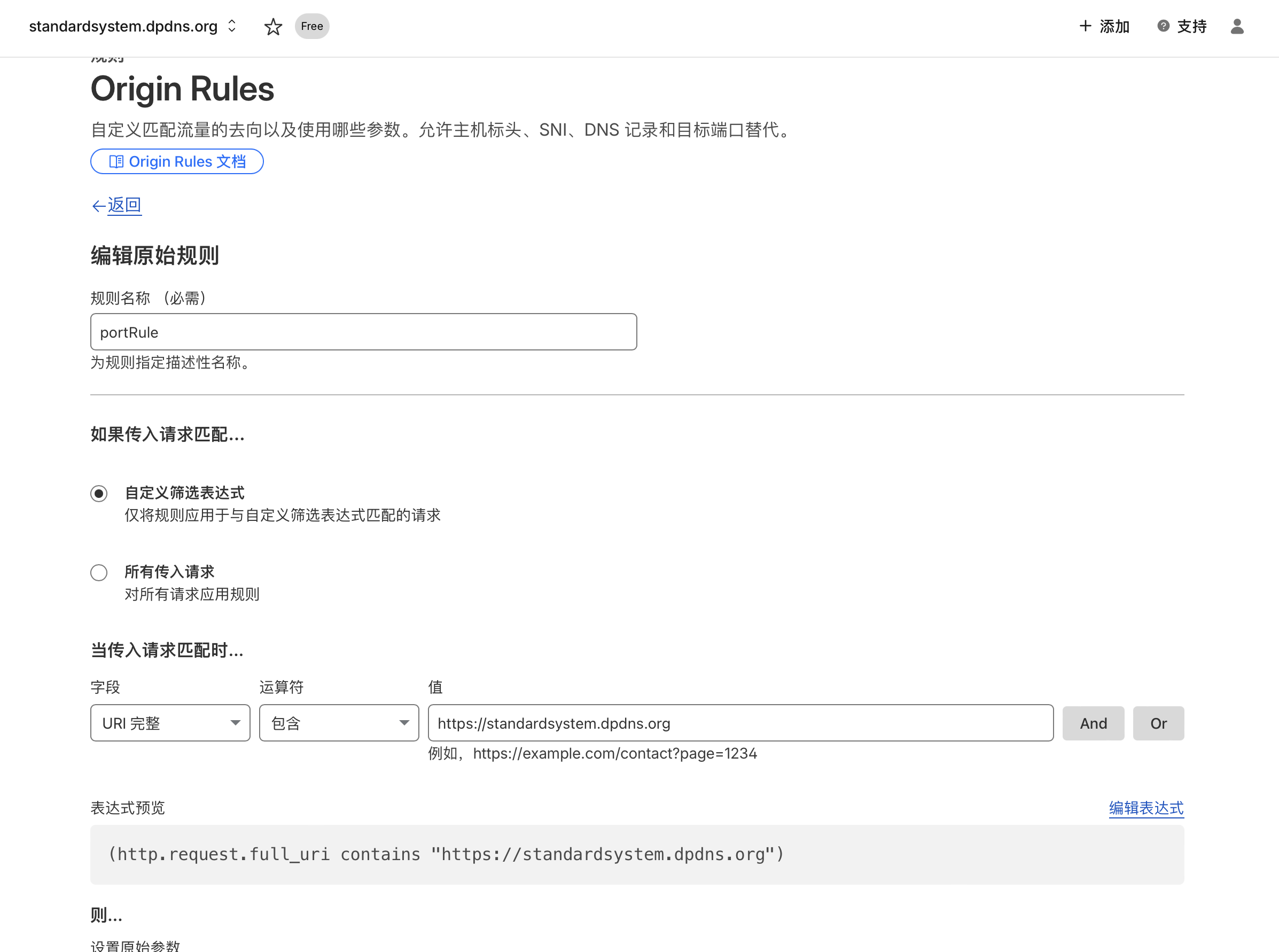Select the 自定义筛选表达式 radio option

(x=99, y=494)
